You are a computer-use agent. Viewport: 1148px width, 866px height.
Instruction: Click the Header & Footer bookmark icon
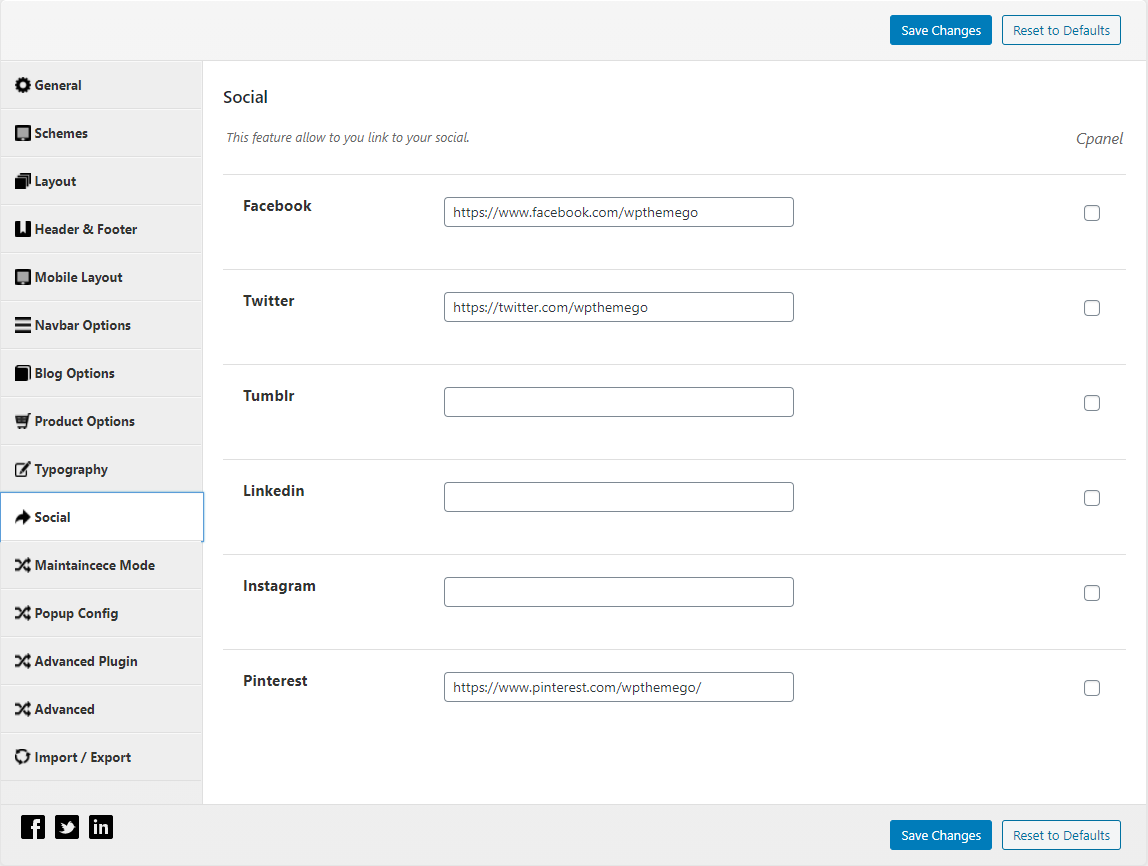click(23, 229)
